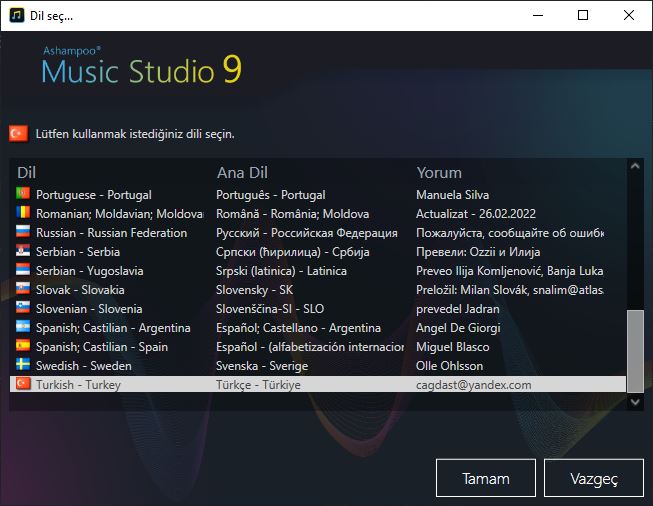653x506 pixels.
Task: Select Romanian; Moldavian language row
Action: [x=120, y=214]
